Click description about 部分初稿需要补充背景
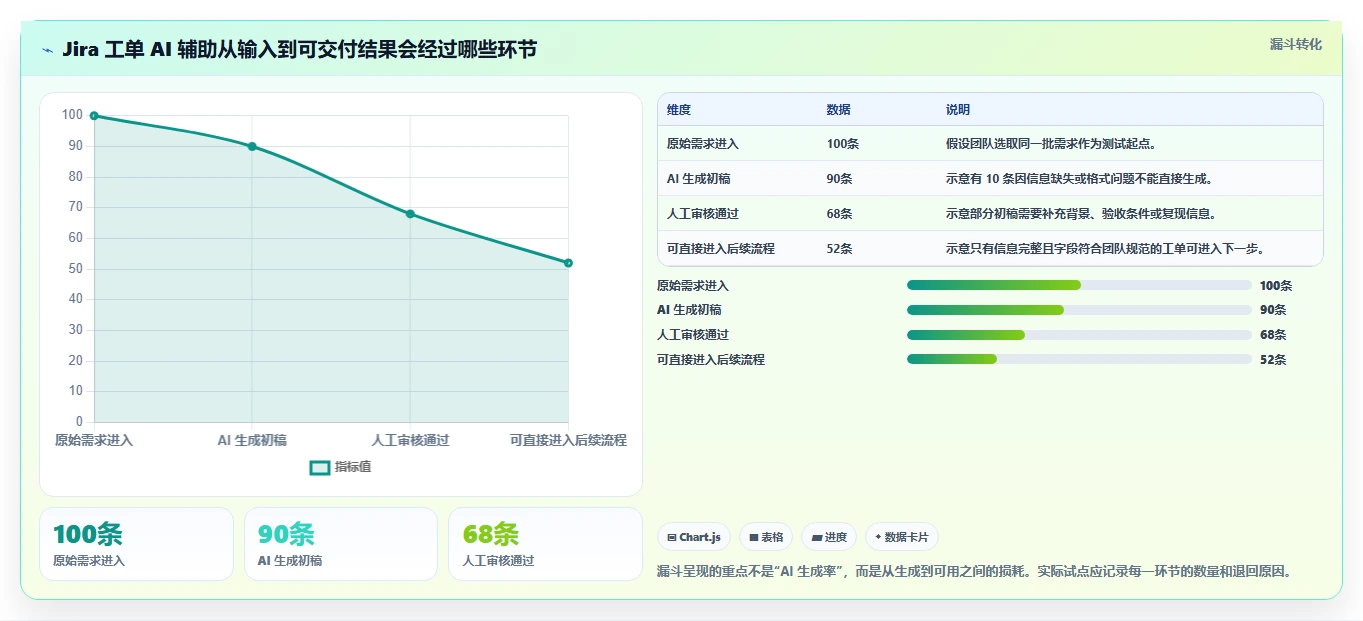Image resolution: width=1363 pixels, height=621 pixels. pyautogui.click(x=1081, y=214)
